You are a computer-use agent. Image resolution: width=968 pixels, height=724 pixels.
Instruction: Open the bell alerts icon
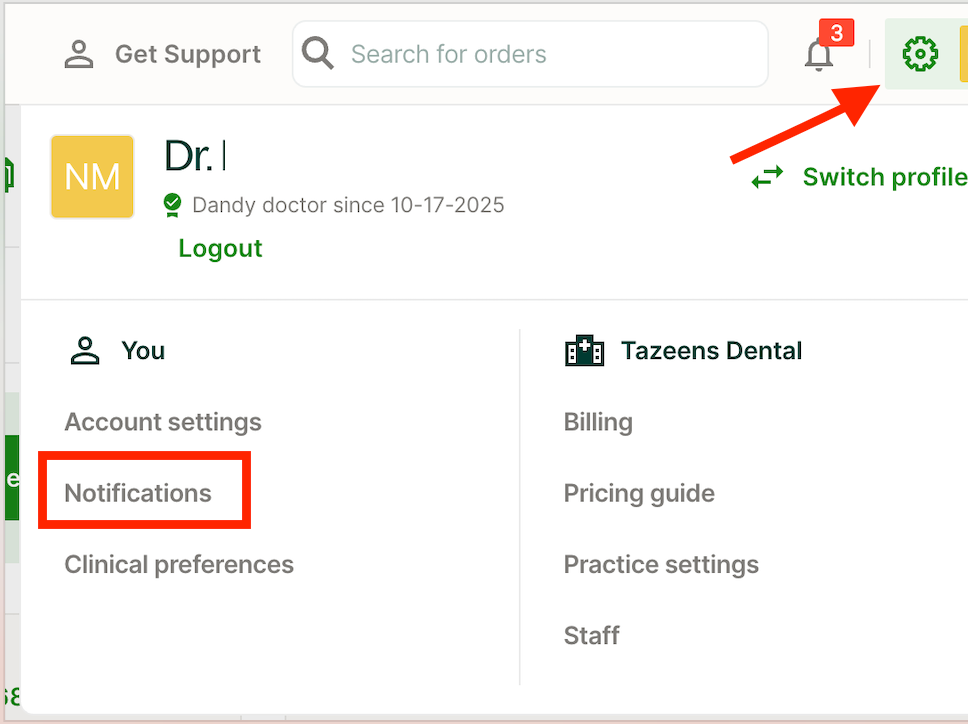pyautogui.click(x=819, y=56)
